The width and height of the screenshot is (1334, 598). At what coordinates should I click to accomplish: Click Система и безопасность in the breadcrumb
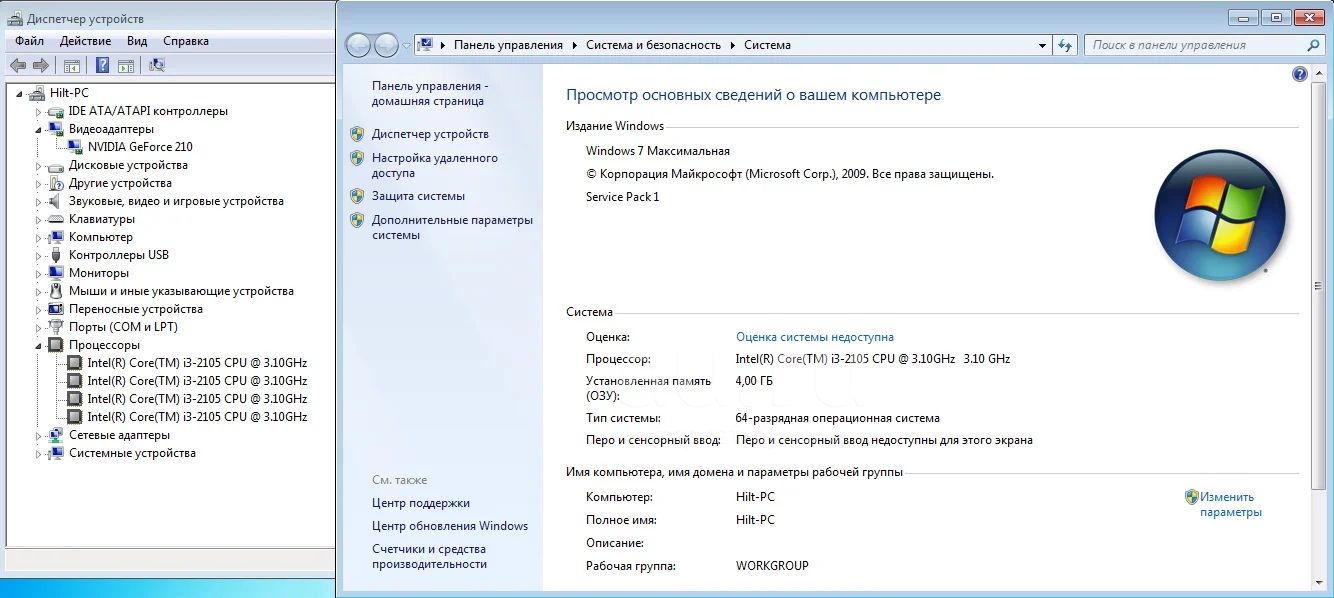click(x=653, y=45)
